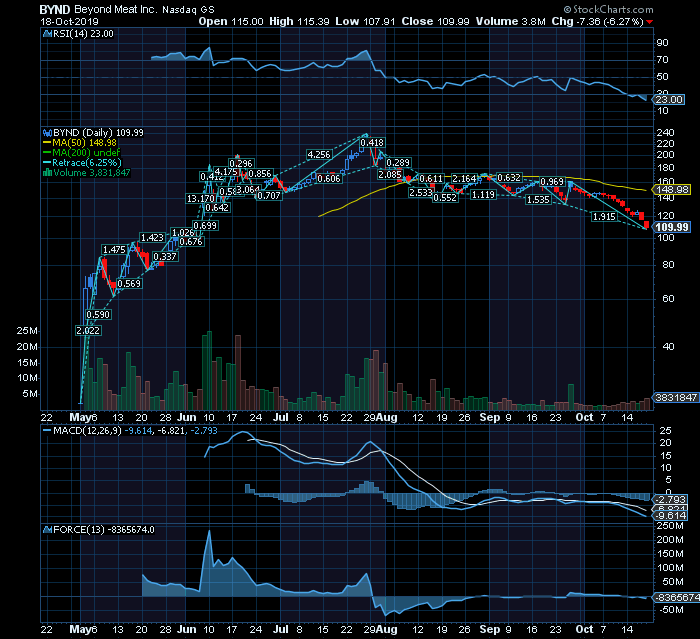The height and width of the screenshot is (639, 700).
Task: Click the cyan Retrace line swatch
Action: [47, 163]
